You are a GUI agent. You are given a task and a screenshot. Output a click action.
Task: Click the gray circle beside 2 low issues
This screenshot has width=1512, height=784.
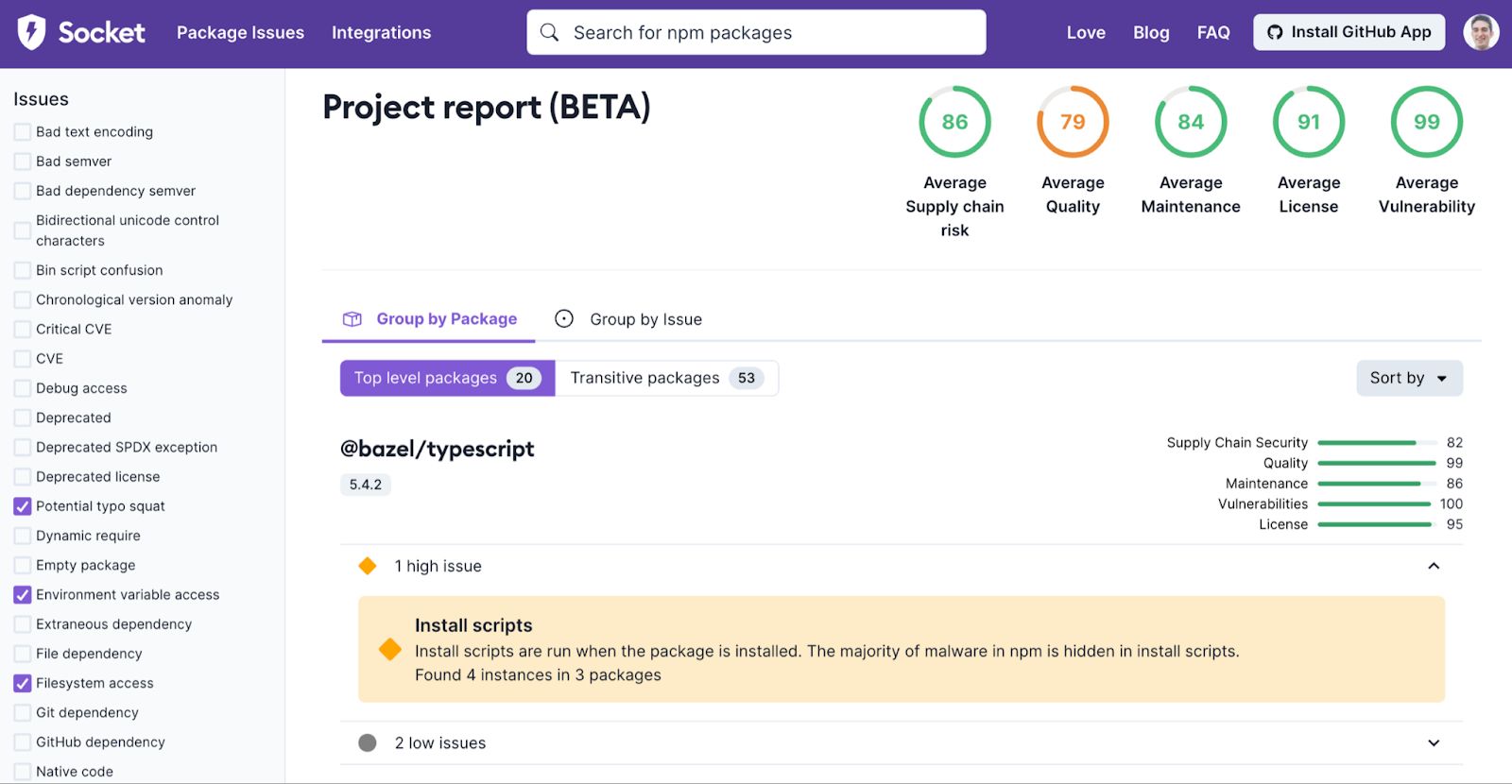click(x=368, y=742)
